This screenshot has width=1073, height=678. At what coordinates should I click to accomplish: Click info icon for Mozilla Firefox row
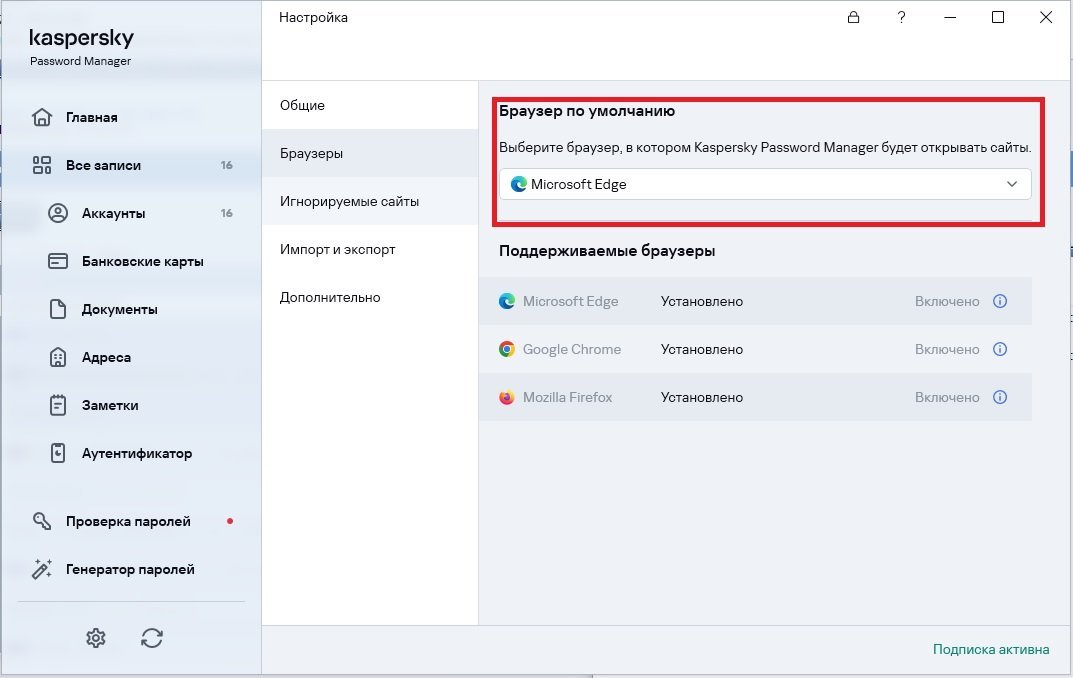[x=1000, y=397]
